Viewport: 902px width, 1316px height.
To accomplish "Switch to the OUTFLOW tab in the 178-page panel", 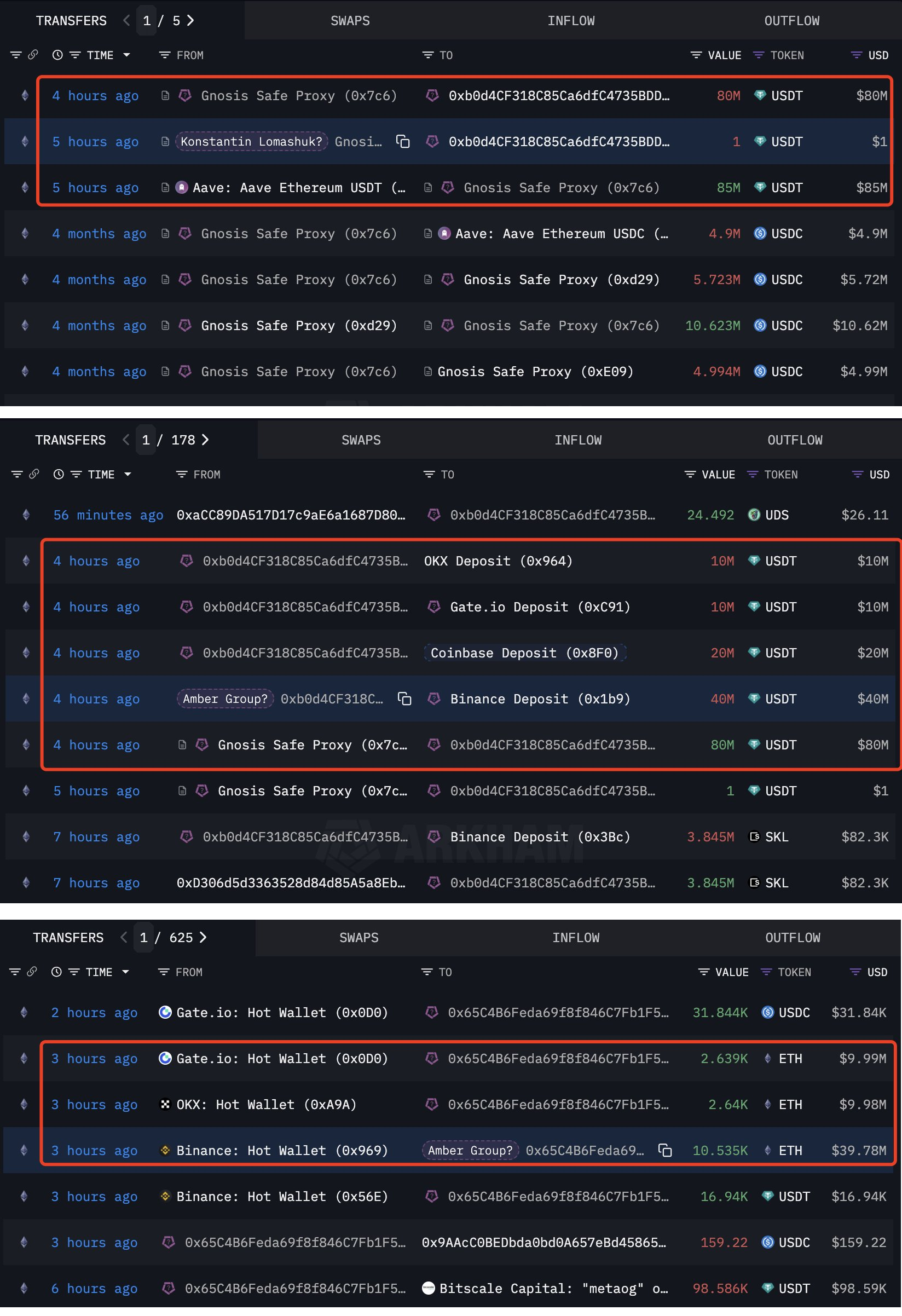I will coord(795,440).
